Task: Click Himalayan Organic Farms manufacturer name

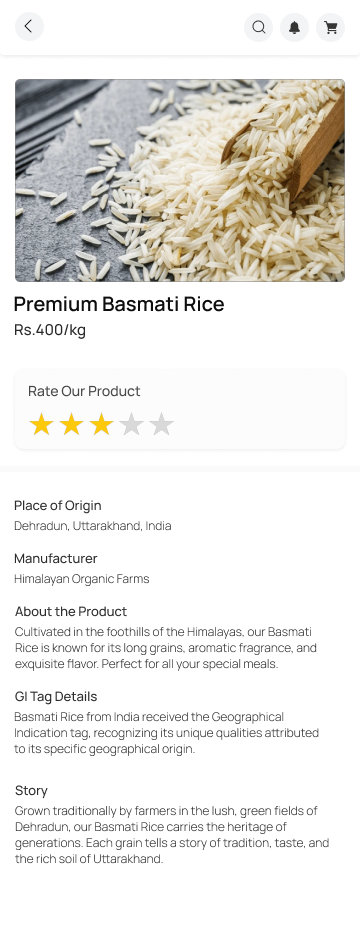Action: pos(81,579)
